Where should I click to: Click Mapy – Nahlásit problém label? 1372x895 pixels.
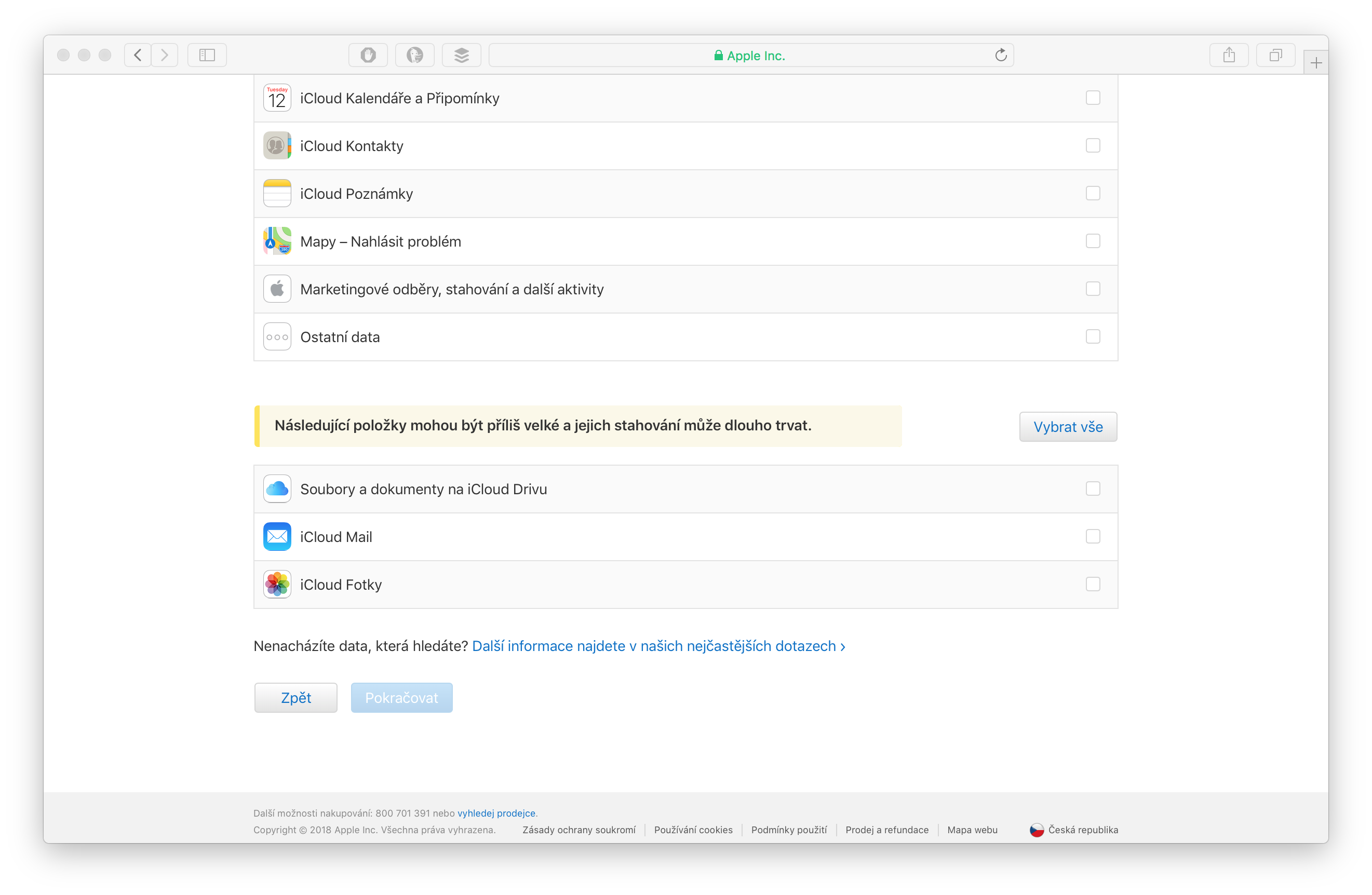381,241
